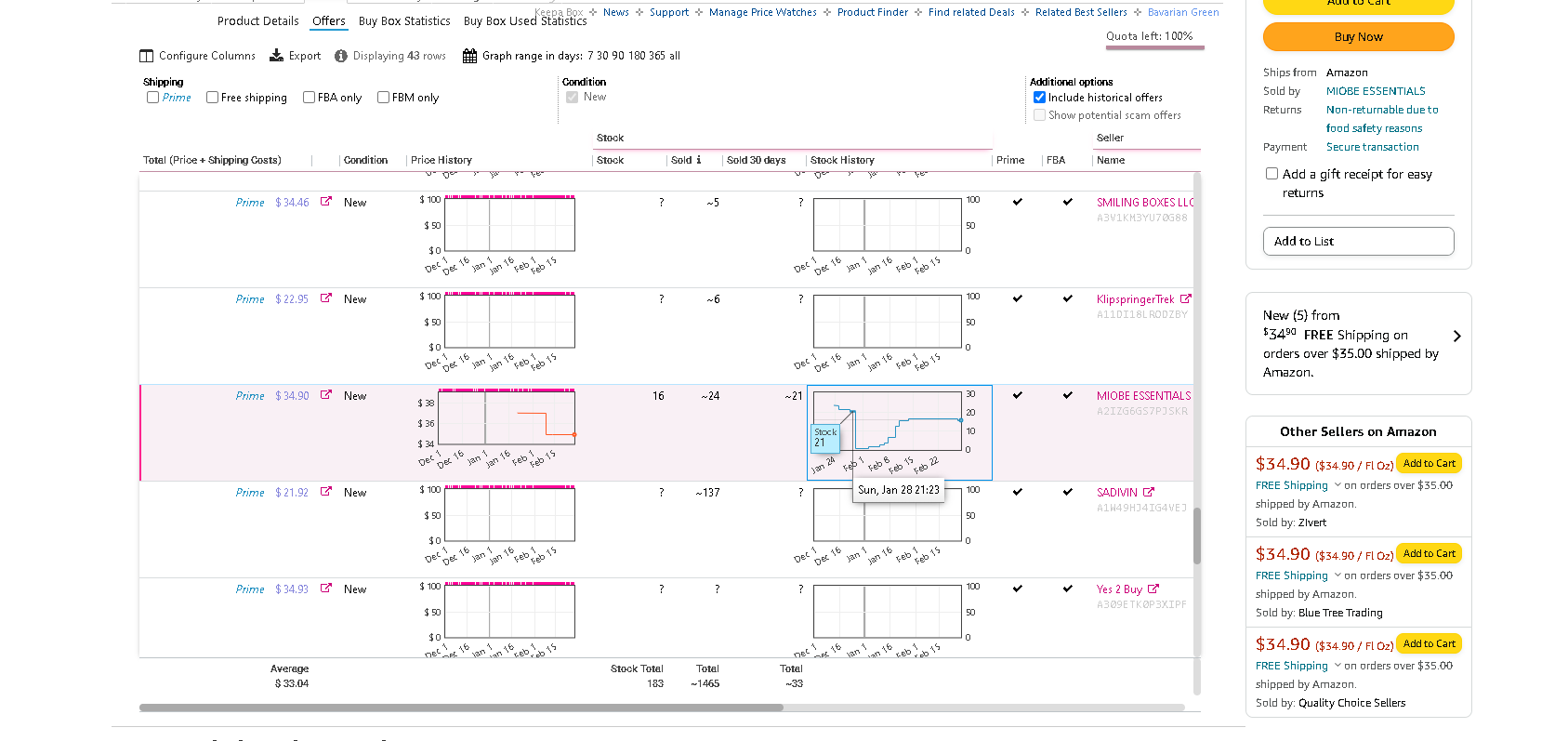Sort by Sold 30 days column header

tap(756, 160)
